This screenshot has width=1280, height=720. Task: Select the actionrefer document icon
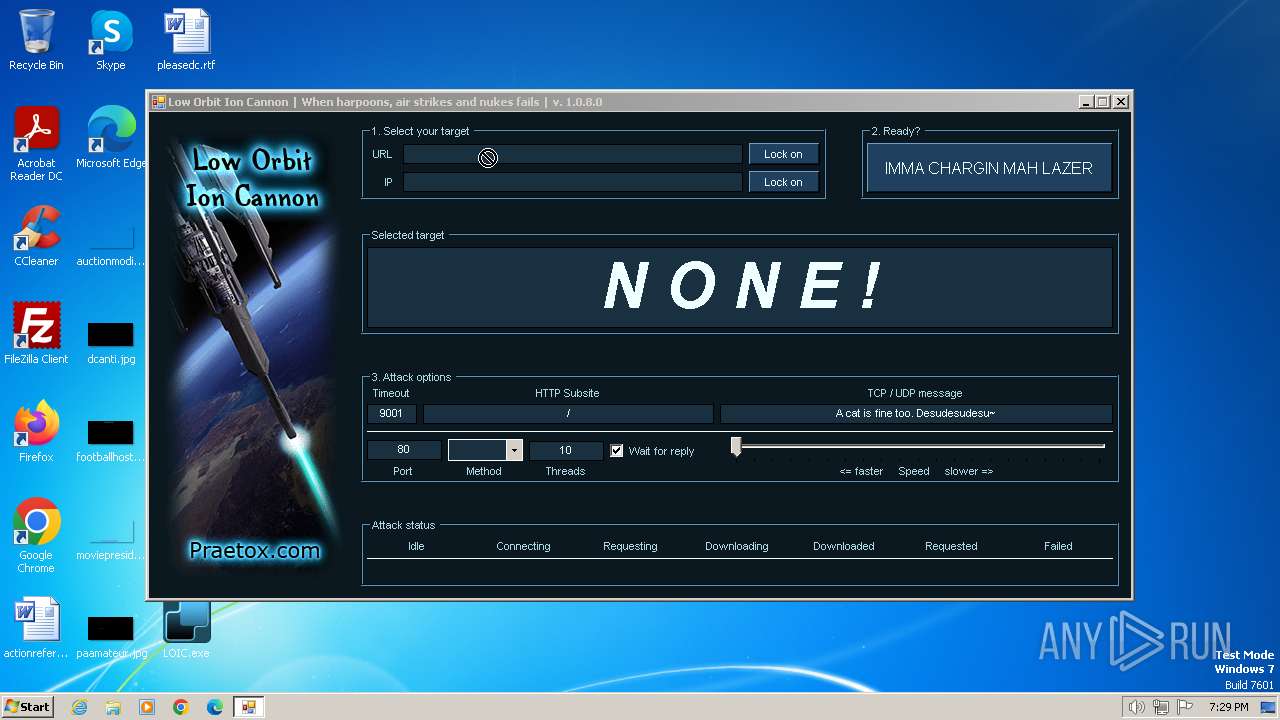36,628
